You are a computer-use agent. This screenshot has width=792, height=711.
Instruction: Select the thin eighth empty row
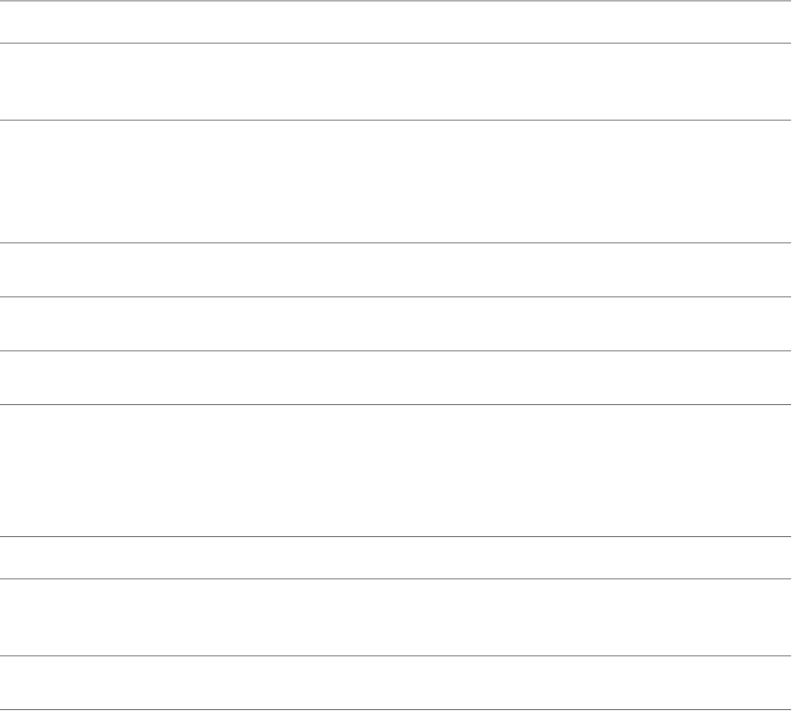coord(396,558)
